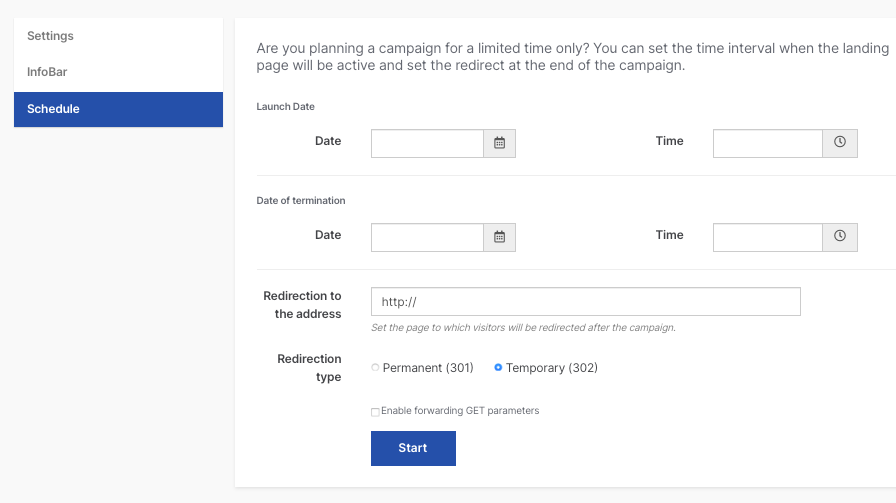Focus the Launch Date time input field
Viewport: 896px width, 503px height.
coord(767,143)
